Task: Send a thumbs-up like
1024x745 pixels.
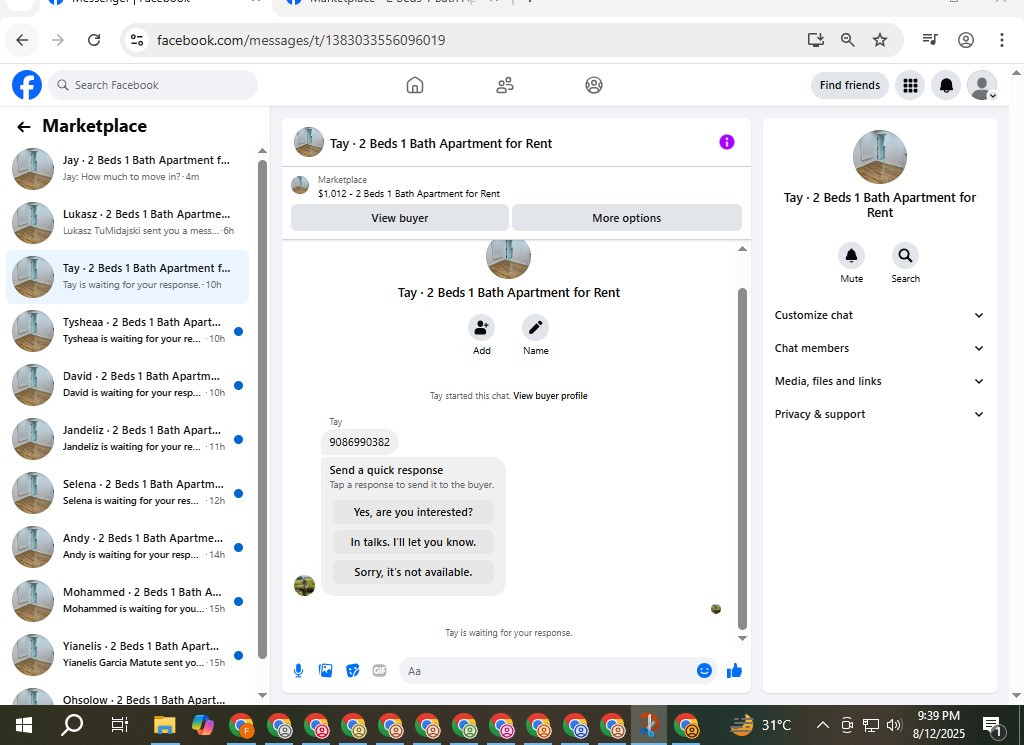Action: tap(734, 671)
